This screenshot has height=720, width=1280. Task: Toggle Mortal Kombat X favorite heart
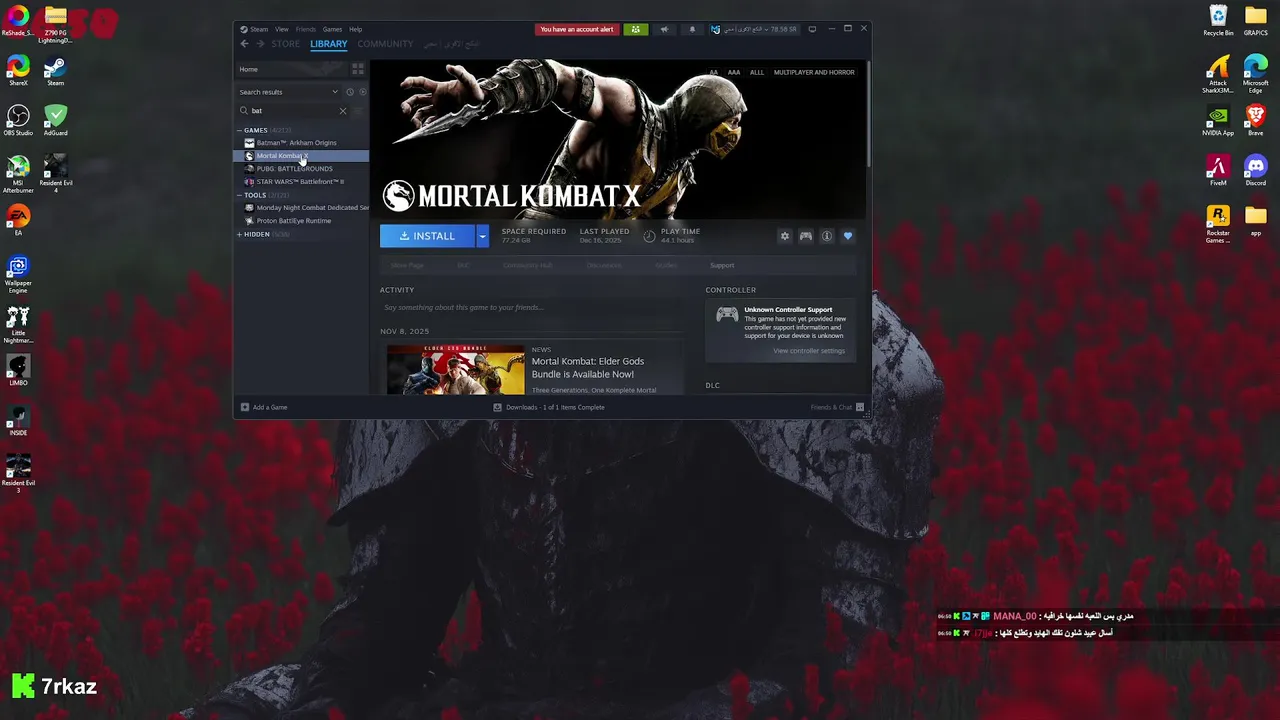[x=848, y=236]
